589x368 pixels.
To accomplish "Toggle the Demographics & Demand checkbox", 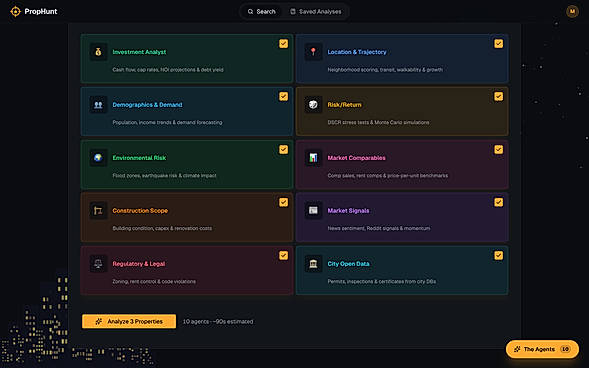I will pyautogui.click(x=284, y=97).
